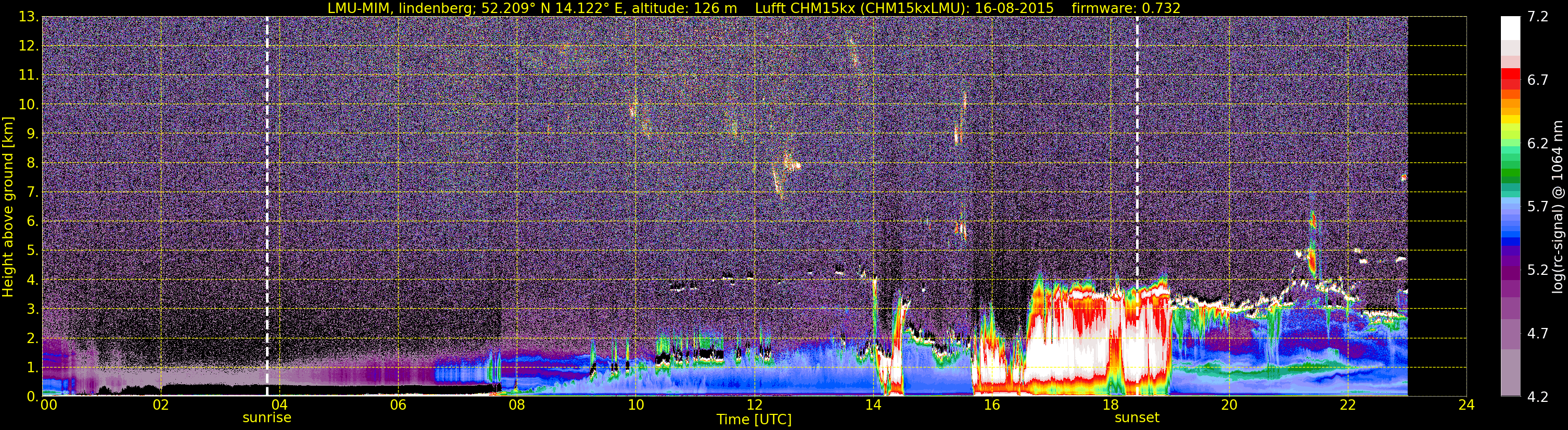Click height axis tick label 1
The width and height of the screenshot is (1568, 430).
pos(33,368)
